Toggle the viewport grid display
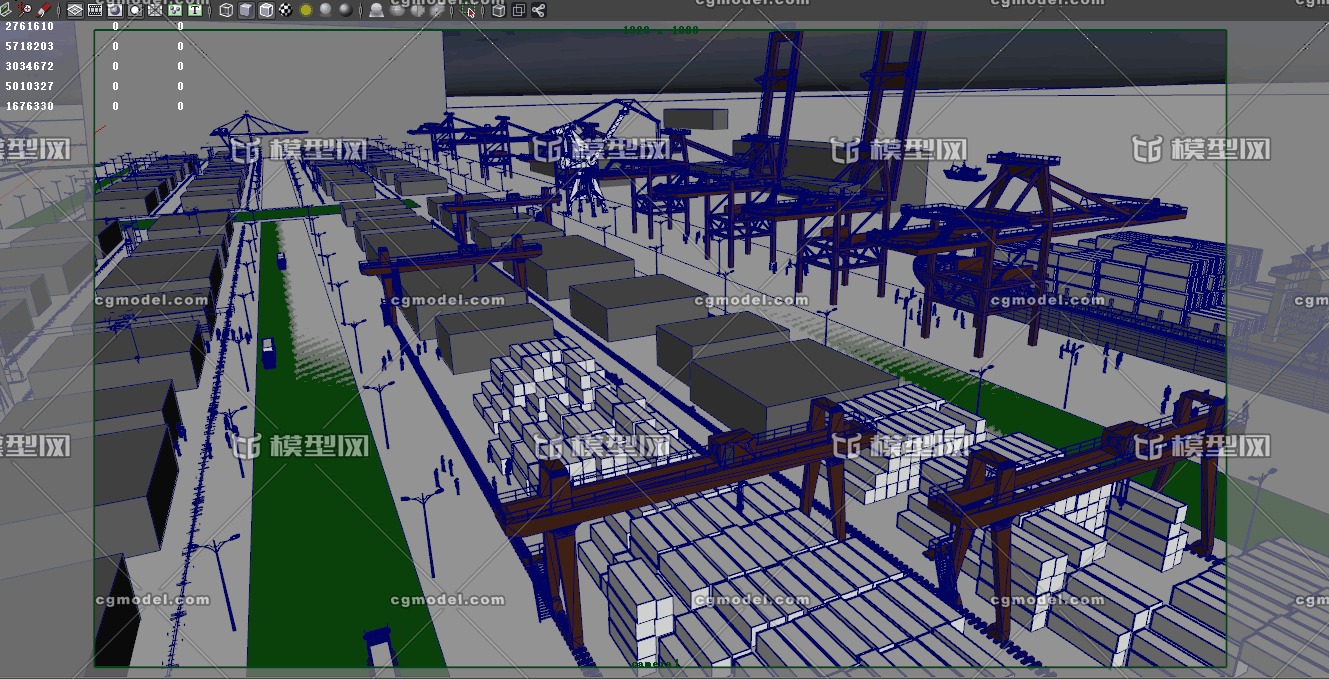1329x679 pixels. (75, 10)
